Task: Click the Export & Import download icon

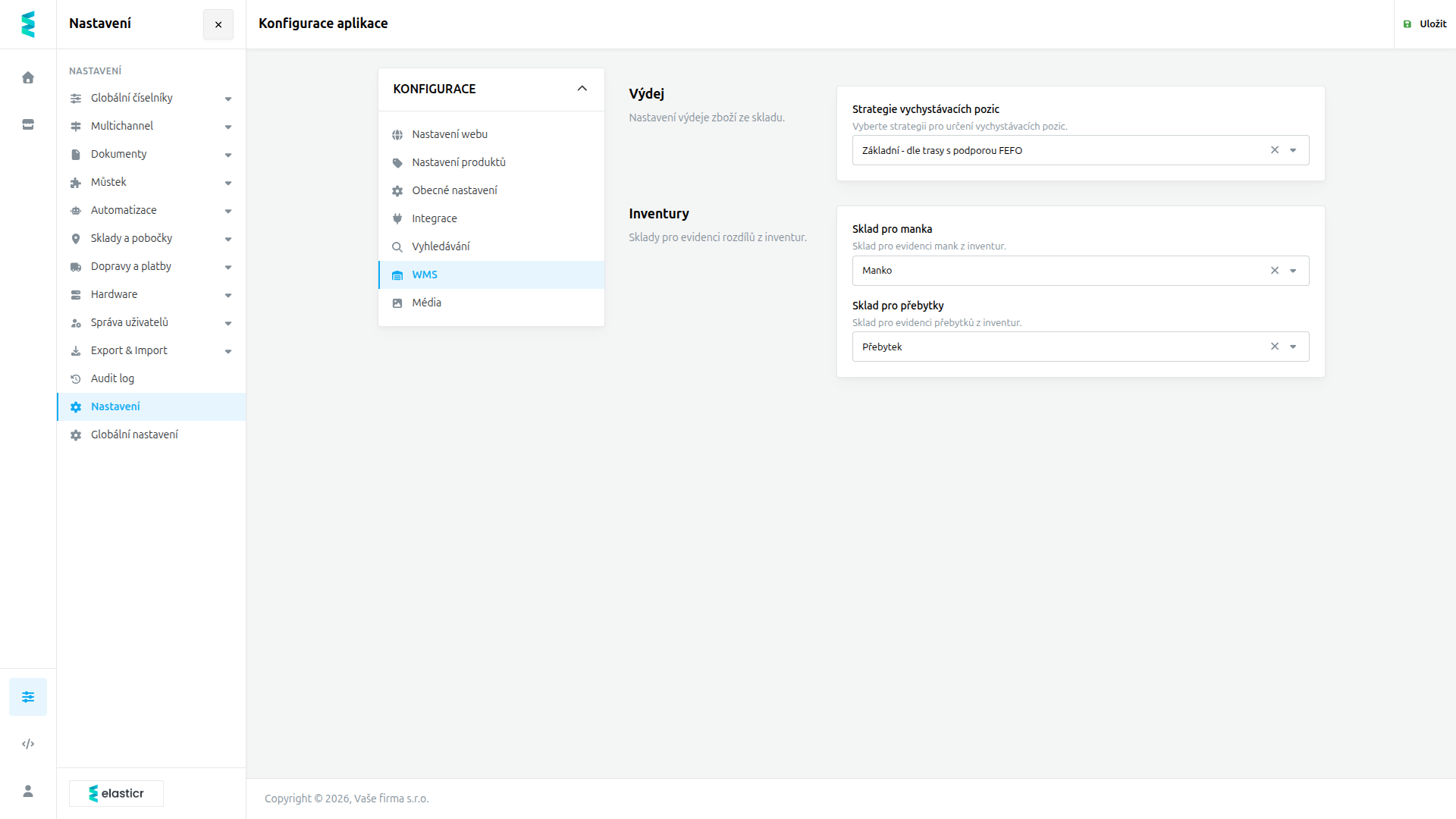Action: (x=76, y=351)
